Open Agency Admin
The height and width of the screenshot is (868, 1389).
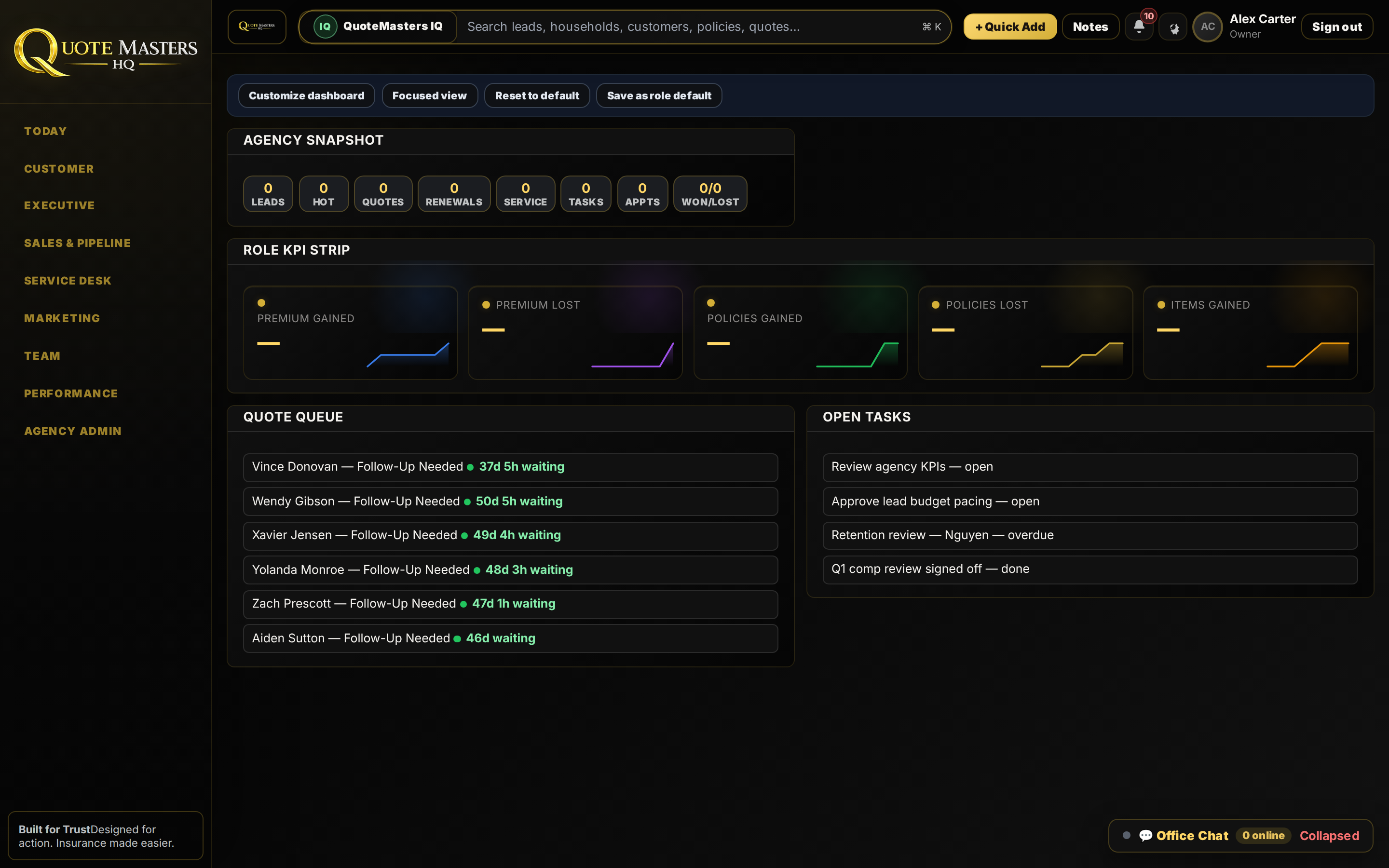click(x=73, y=431)
